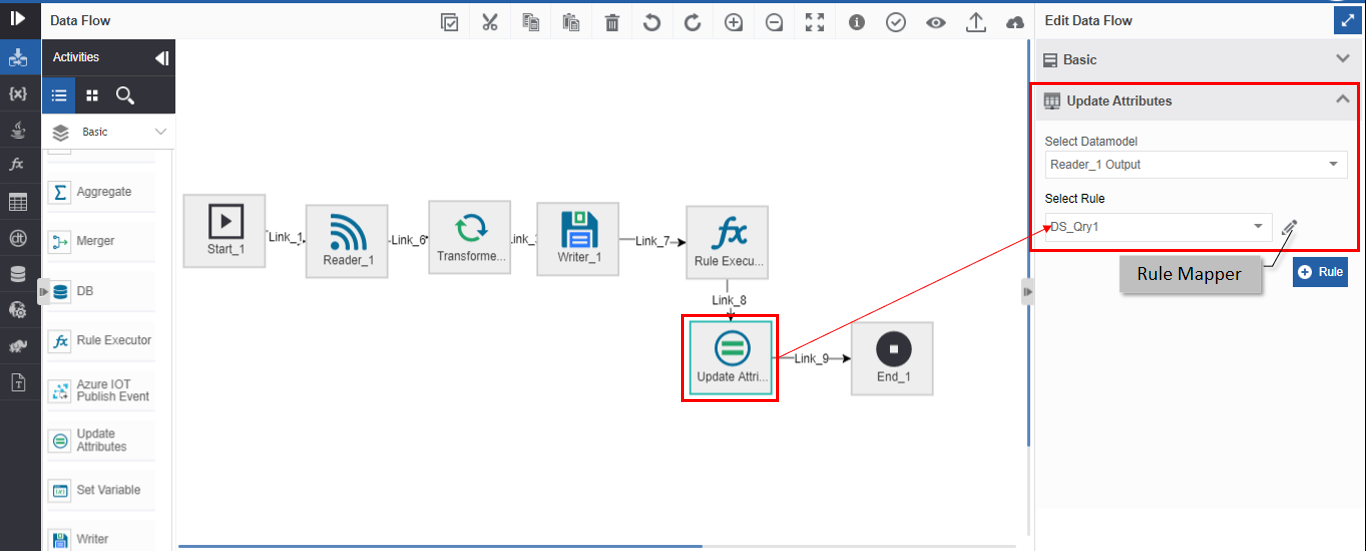This screenshot has height=551, width=1366.
Task: Open the circular dt sidebar icon
Action: click(17, 238)
